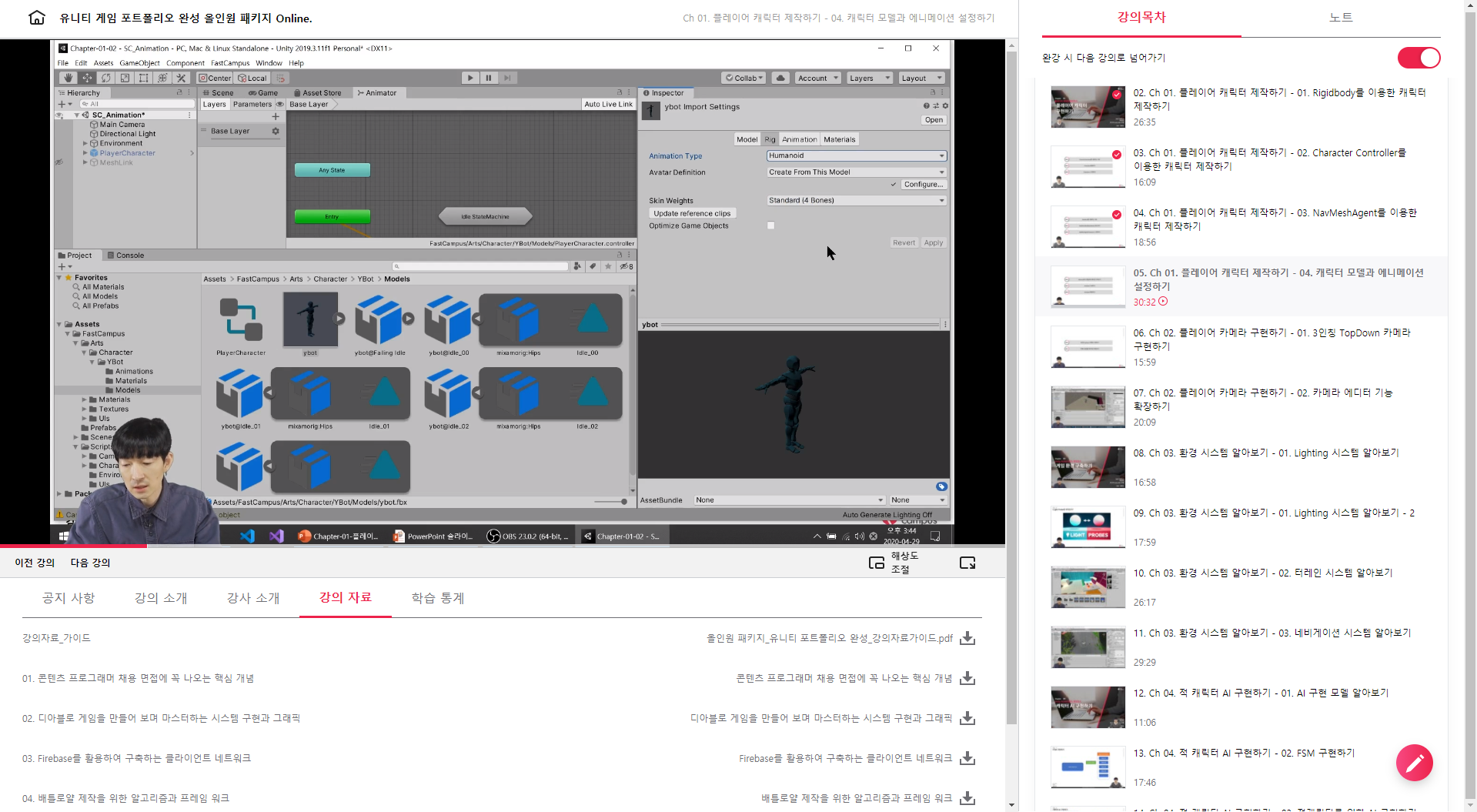1477x812 pixels.
Task: Open the Unity GameObject menu
Action: point(139,63)
